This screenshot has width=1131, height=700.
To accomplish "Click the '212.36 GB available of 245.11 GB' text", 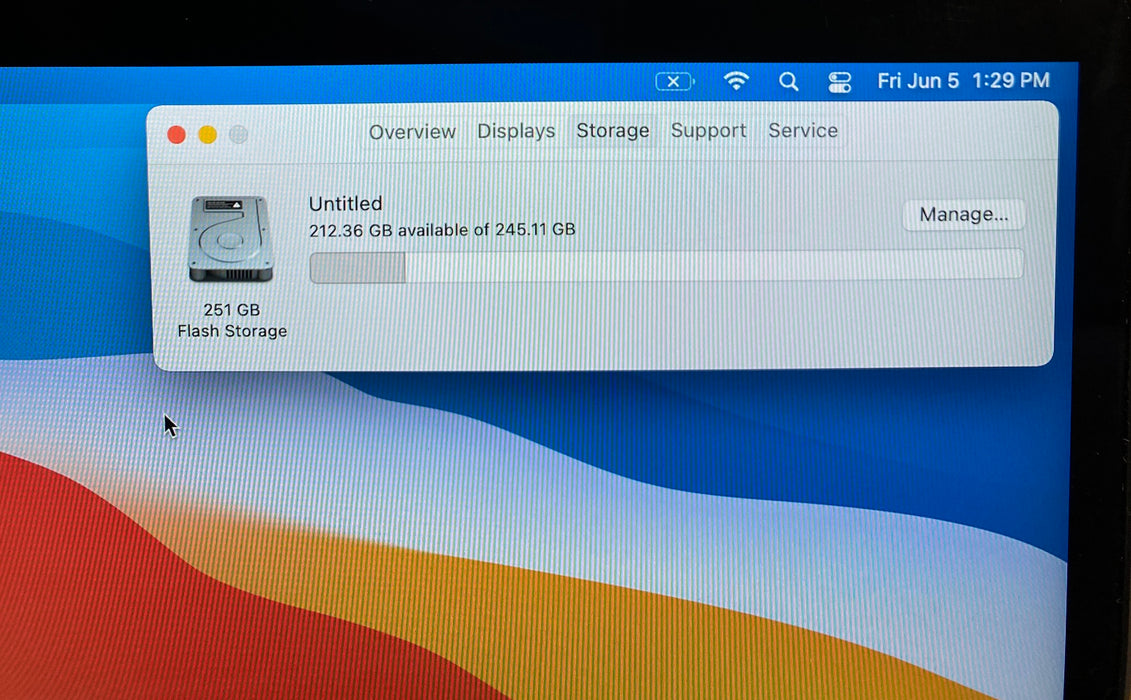I will tap(442, 230).
